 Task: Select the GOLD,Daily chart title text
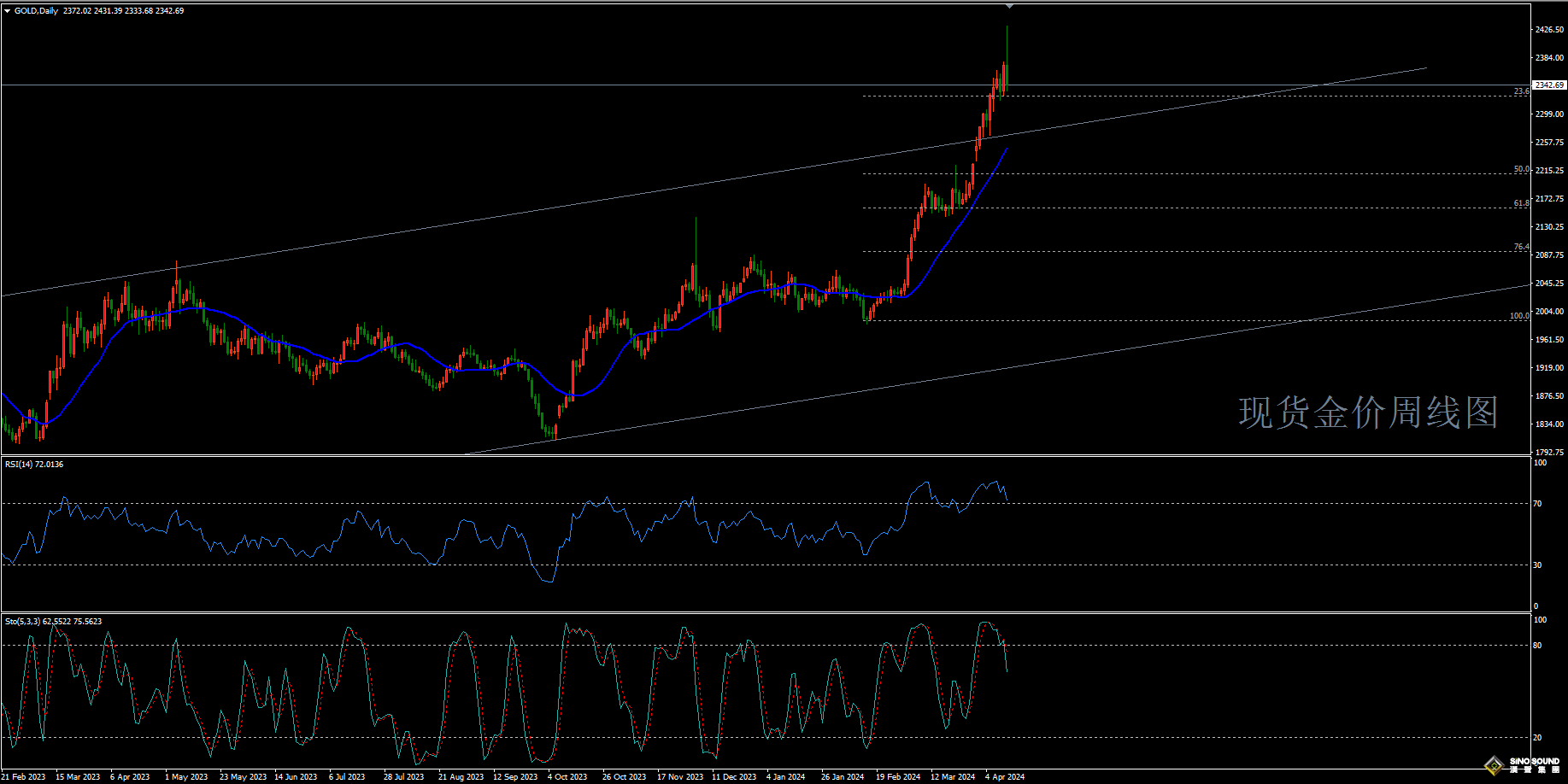tap(36, 11)
